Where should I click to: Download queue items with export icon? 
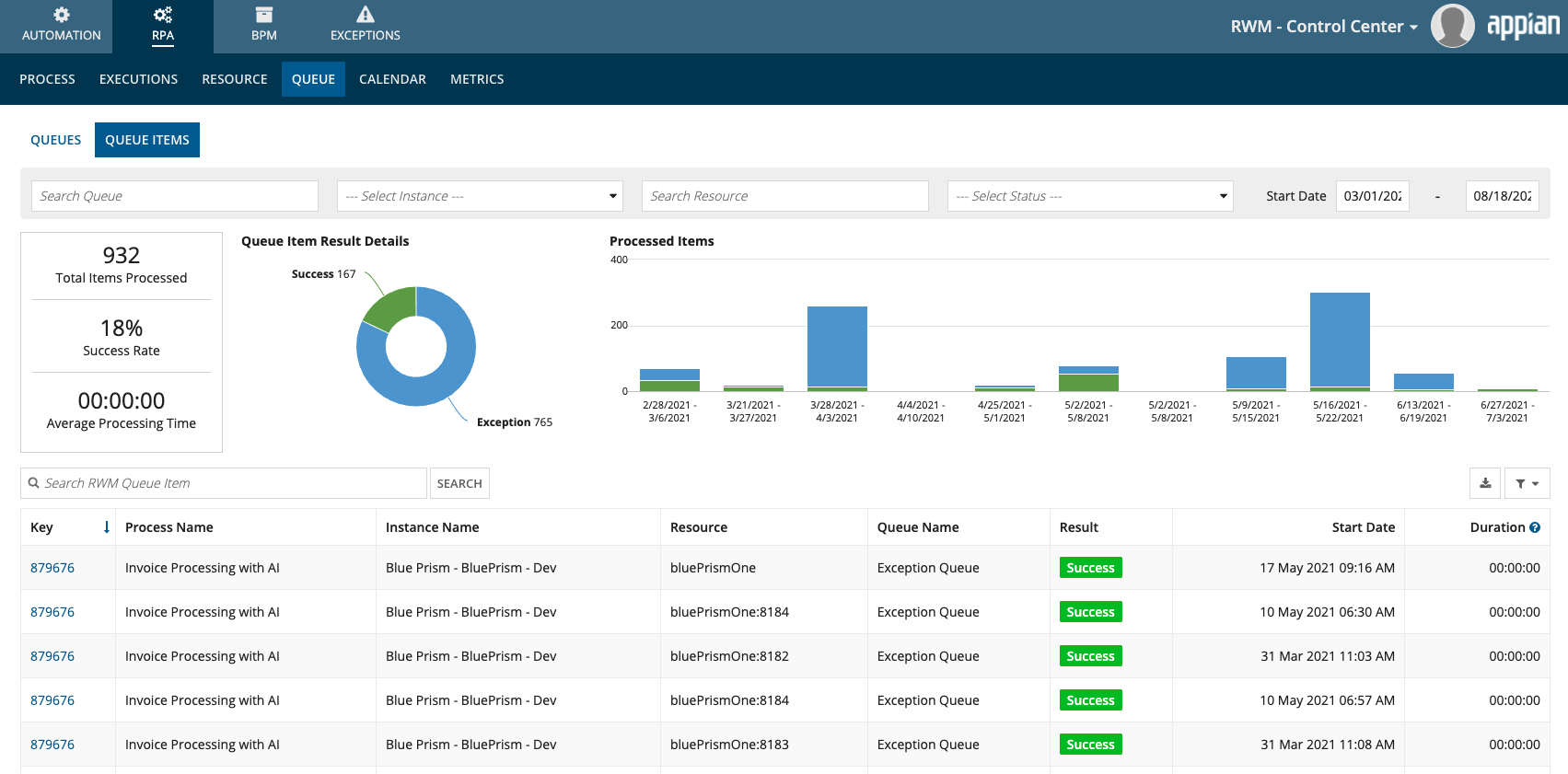[x=1485, y=483]
